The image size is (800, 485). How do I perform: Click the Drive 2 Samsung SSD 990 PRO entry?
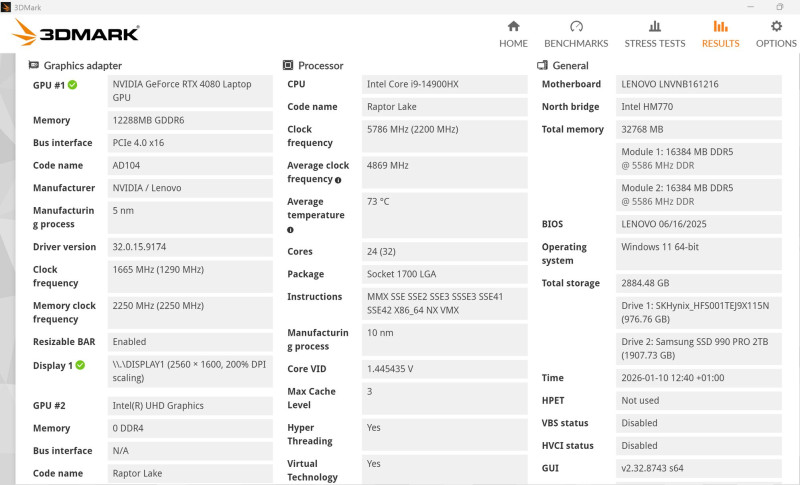click(x=698, y=349)
